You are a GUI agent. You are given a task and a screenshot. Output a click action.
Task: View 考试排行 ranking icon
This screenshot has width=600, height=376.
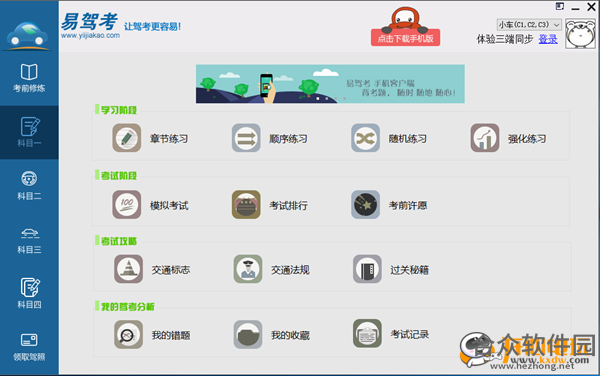point(246,205)
